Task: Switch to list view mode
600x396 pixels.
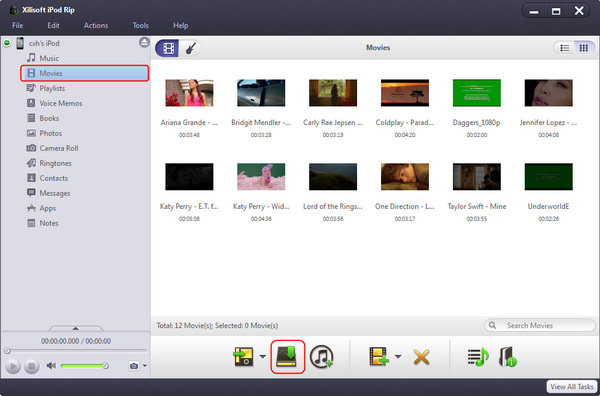Action: (564, 48)
